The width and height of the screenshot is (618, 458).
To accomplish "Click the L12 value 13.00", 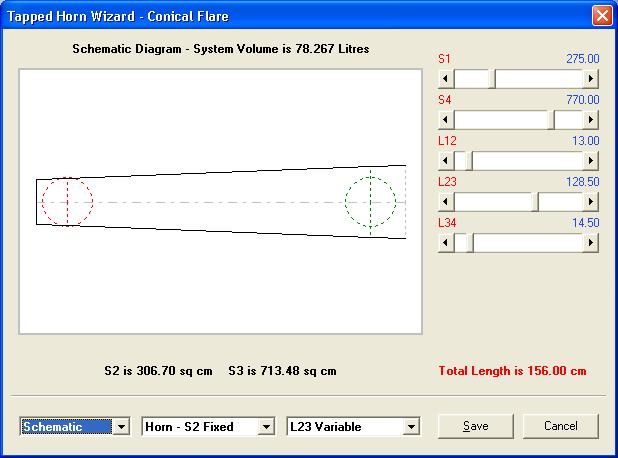I will (x=585, y=141).
